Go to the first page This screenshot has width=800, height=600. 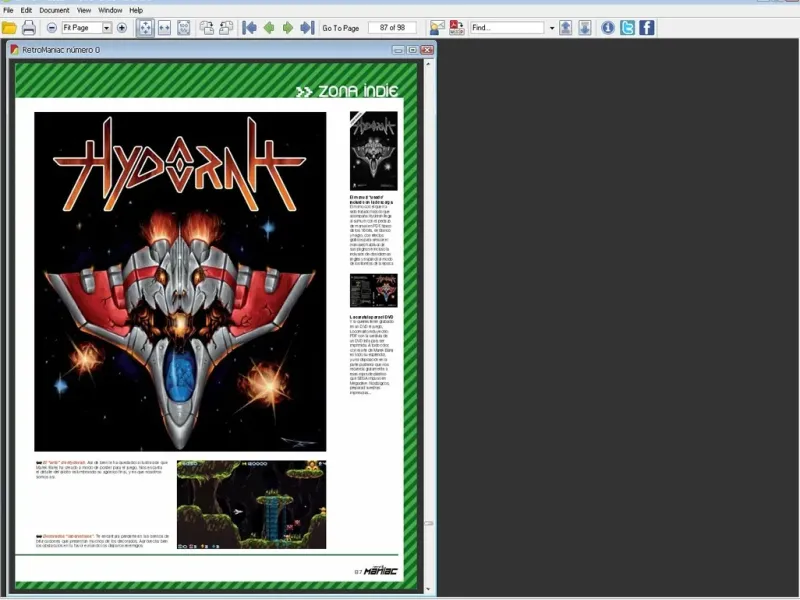point(249,28)
